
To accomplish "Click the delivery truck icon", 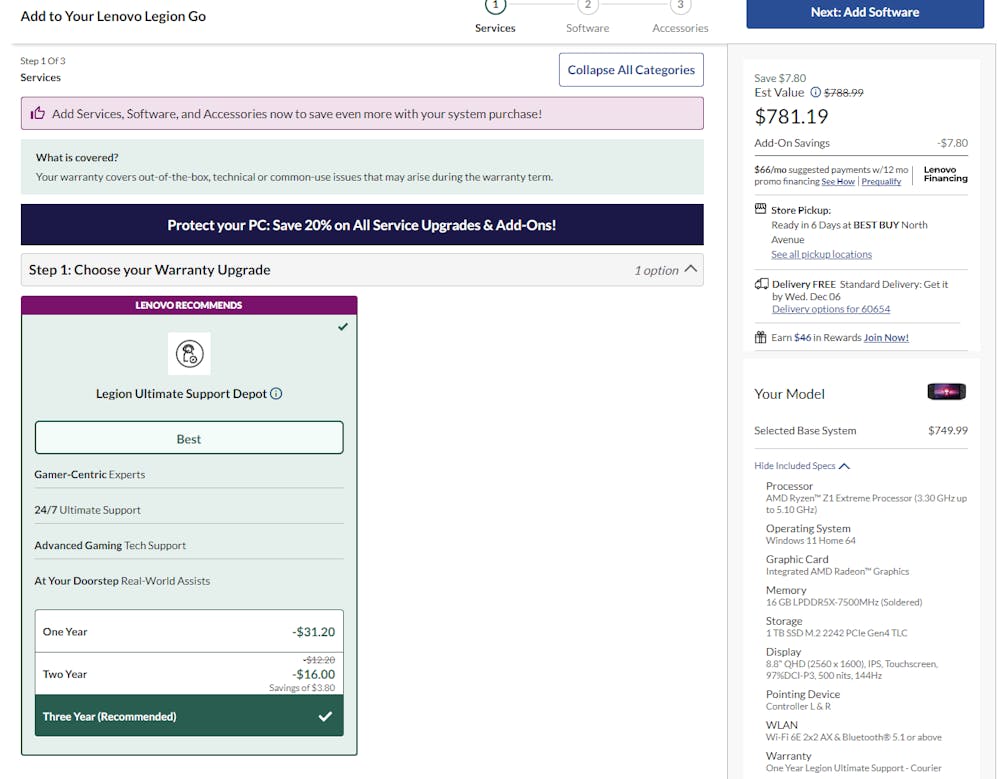I will pos(761,284).
